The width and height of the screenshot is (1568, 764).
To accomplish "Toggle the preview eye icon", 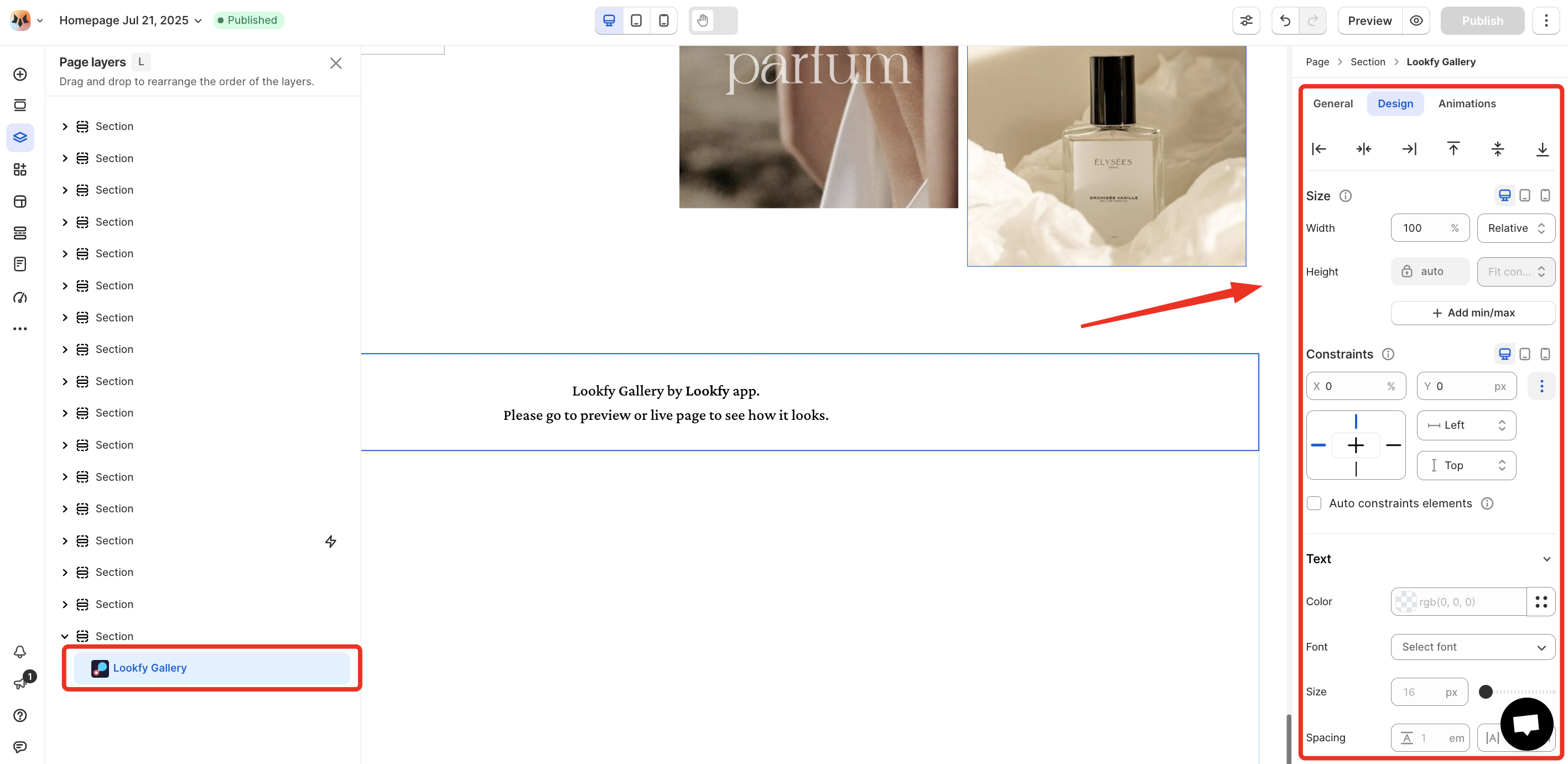I will (x=1416, y=20).
